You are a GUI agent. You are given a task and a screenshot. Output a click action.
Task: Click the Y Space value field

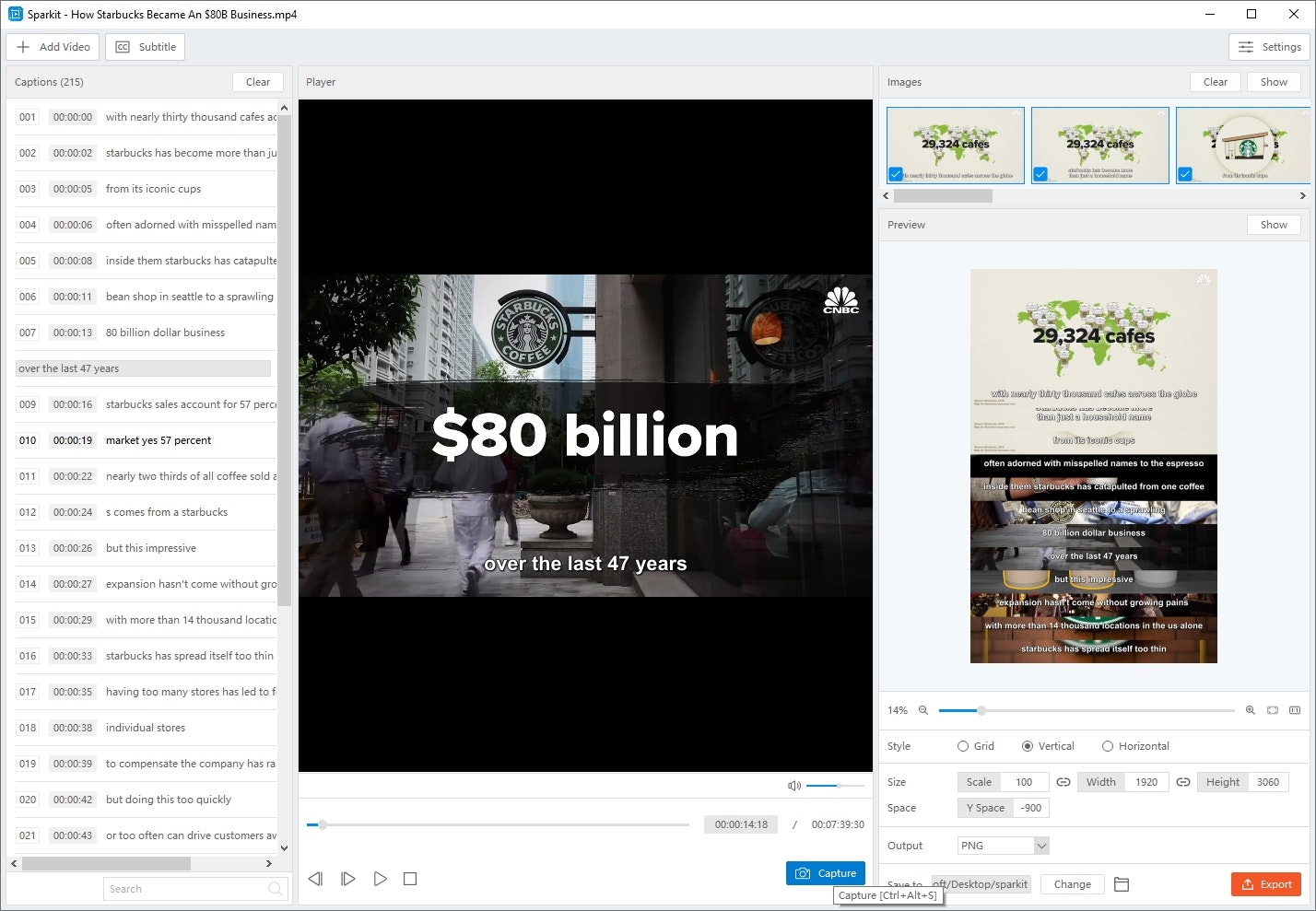(1031, 808)
